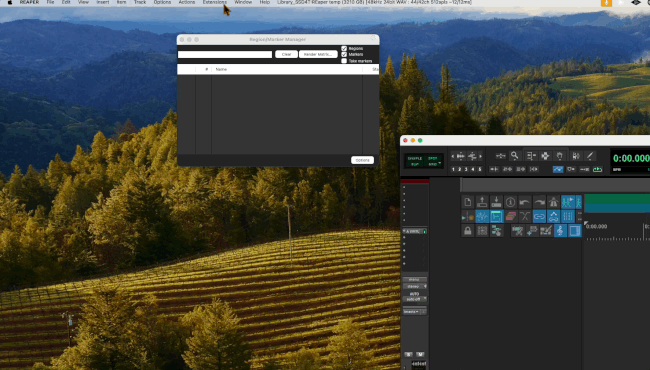Viewport: 650px width, 370px height.
Task: Click the item-with-pencil icon left of the clef
Action: [x=546, y=231]
